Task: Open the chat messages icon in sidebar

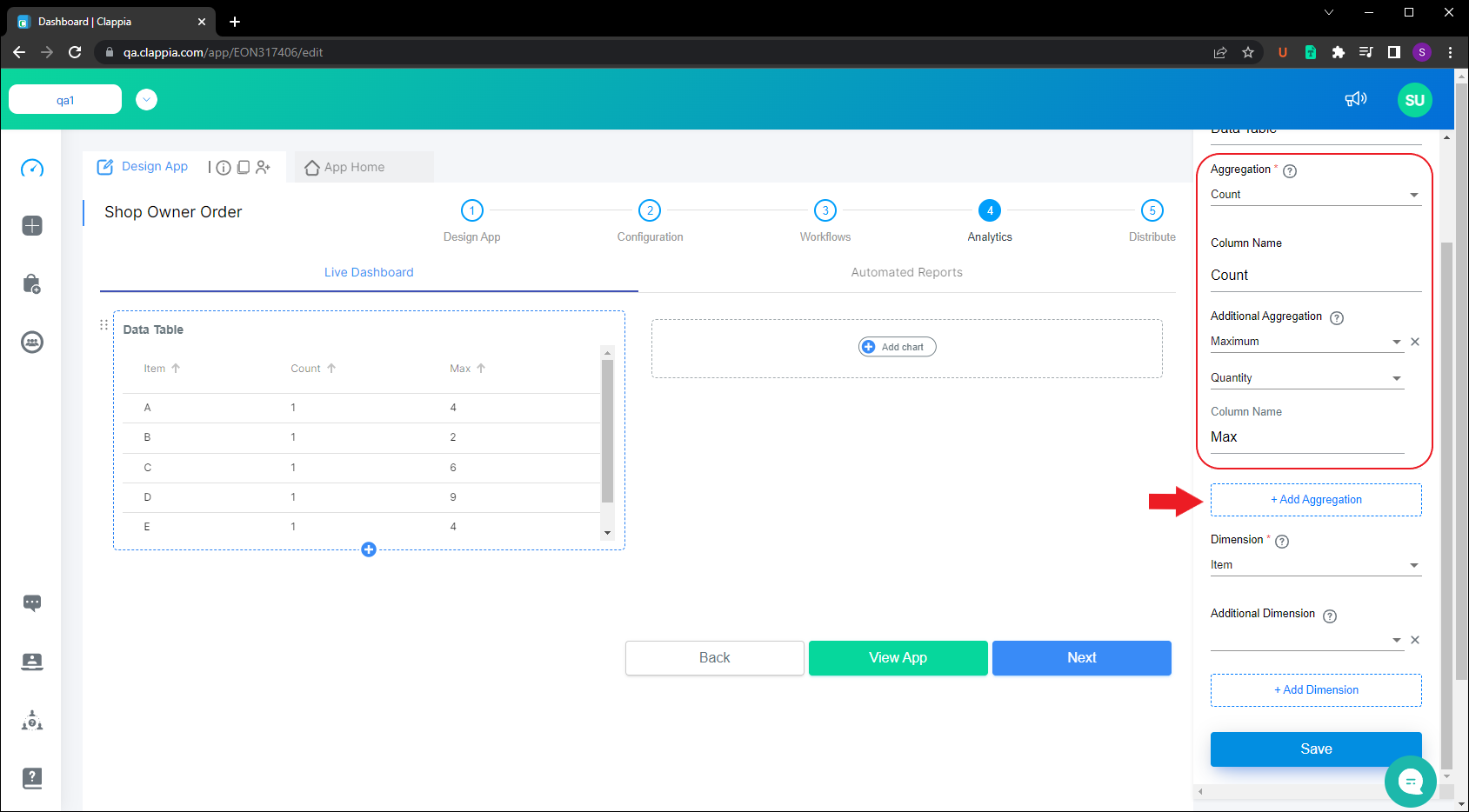Action: [32, 602]
